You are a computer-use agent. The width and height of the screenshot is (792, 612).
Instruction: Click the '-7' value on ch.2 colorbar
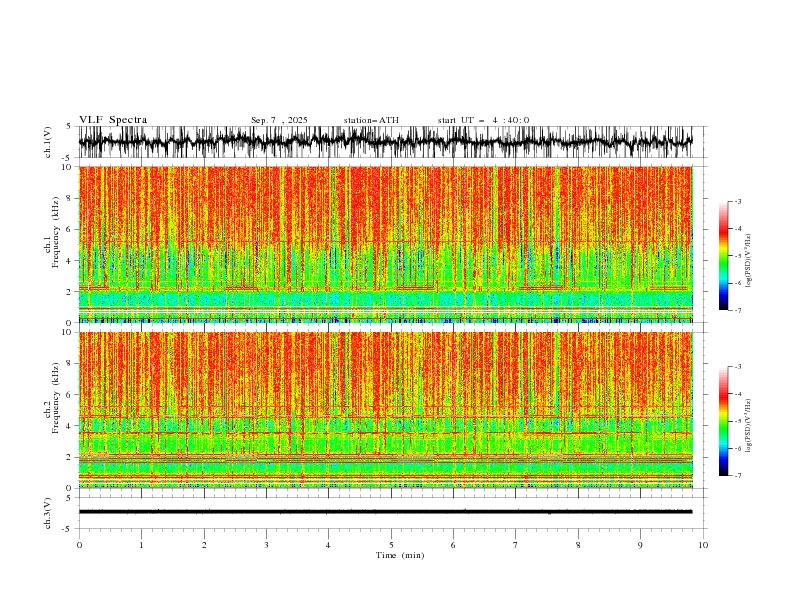(x=737, y=476)
